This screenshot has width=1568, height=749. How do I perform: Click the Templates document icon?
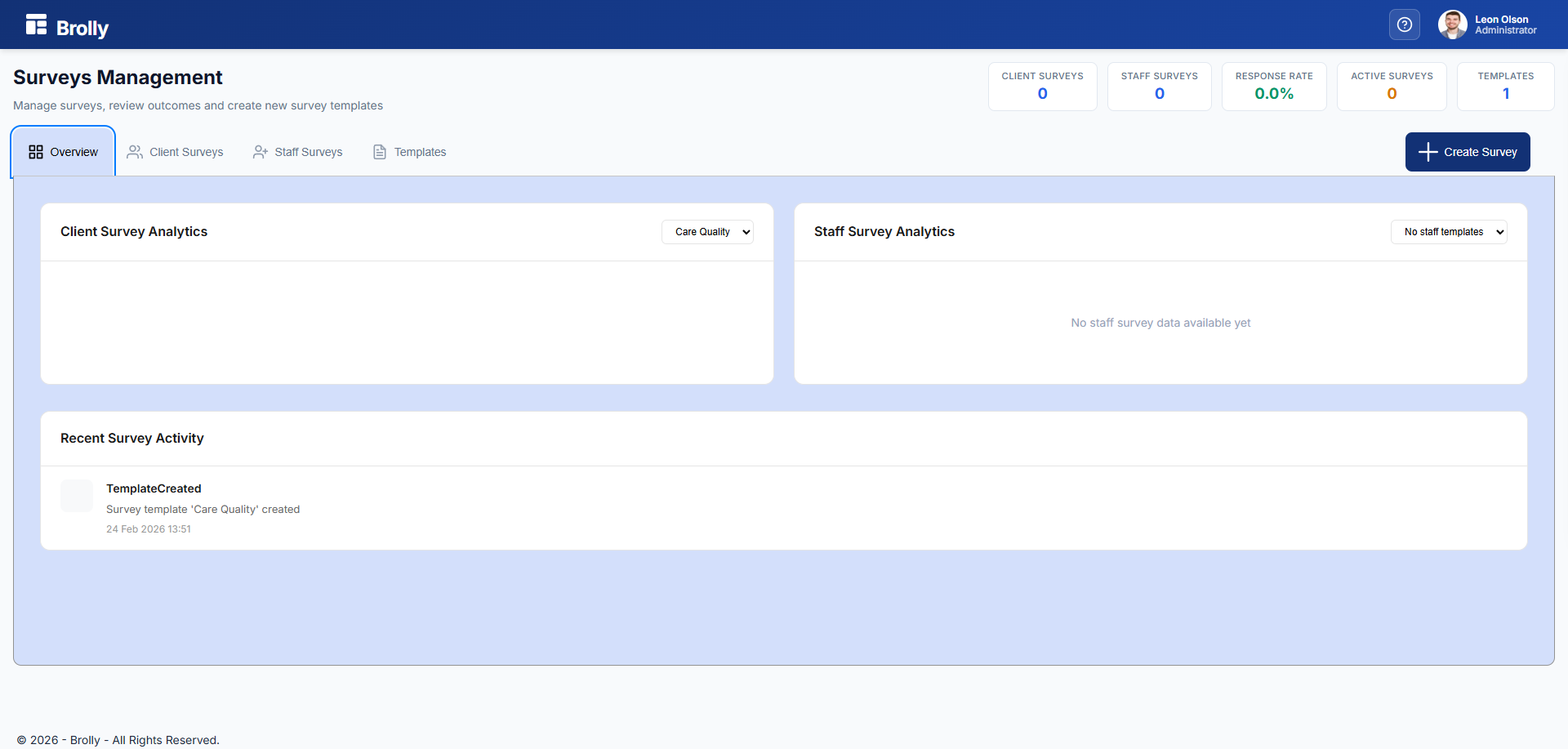[x=380, y=152]
